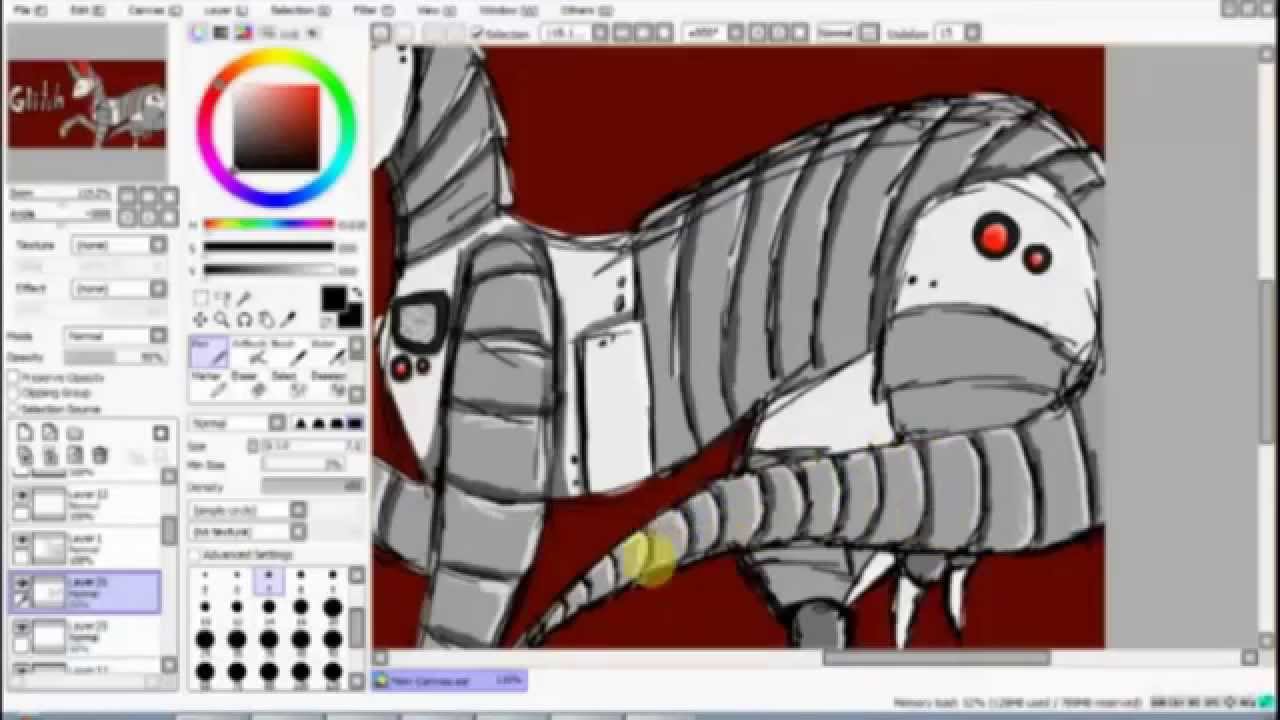Click the navigator canvas thumbnail preview
The image size is (1280, 720).
87,103
